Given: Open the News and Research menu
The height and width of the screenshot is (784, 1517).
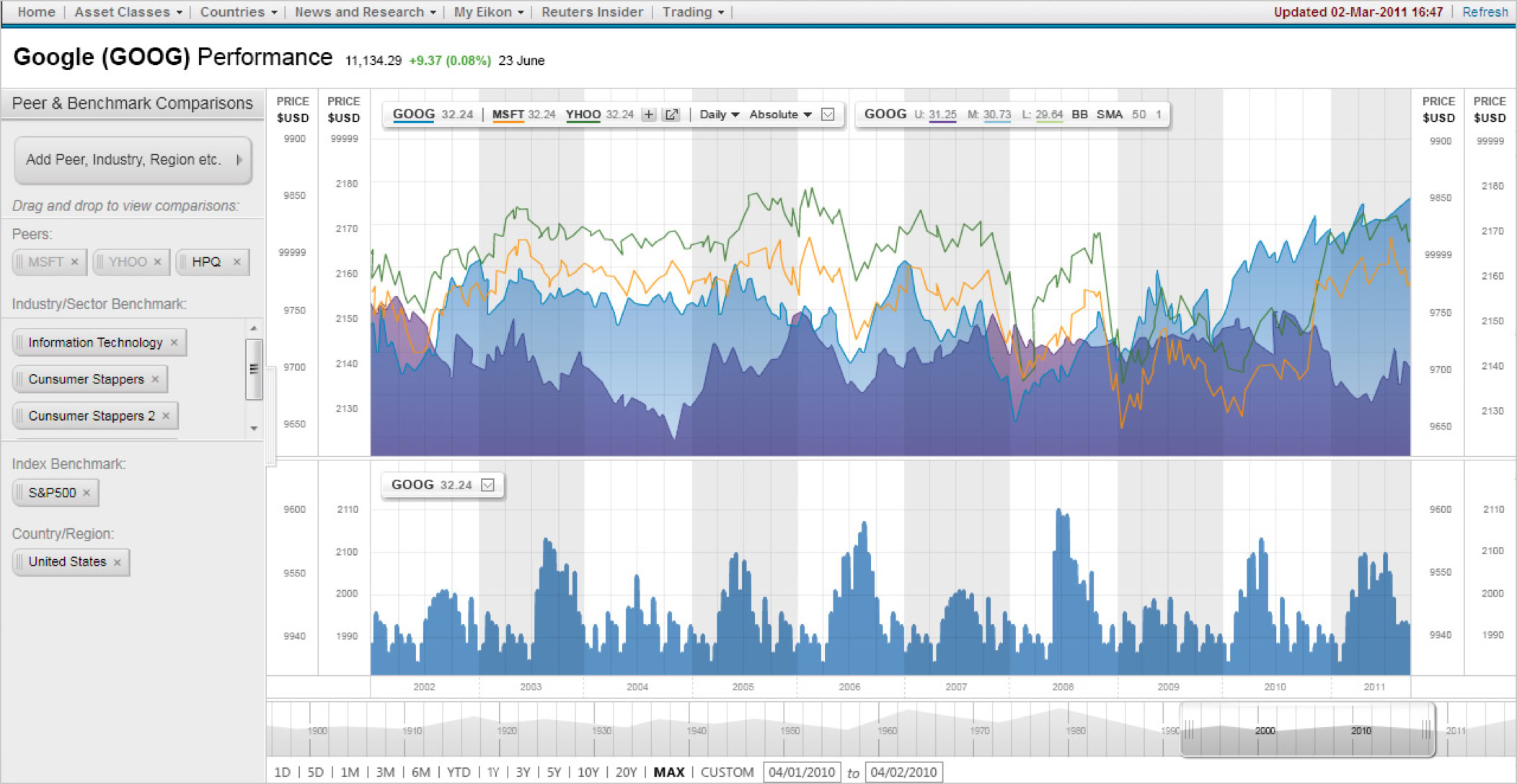Looking at the screenshot, I should tap(365, 12).
